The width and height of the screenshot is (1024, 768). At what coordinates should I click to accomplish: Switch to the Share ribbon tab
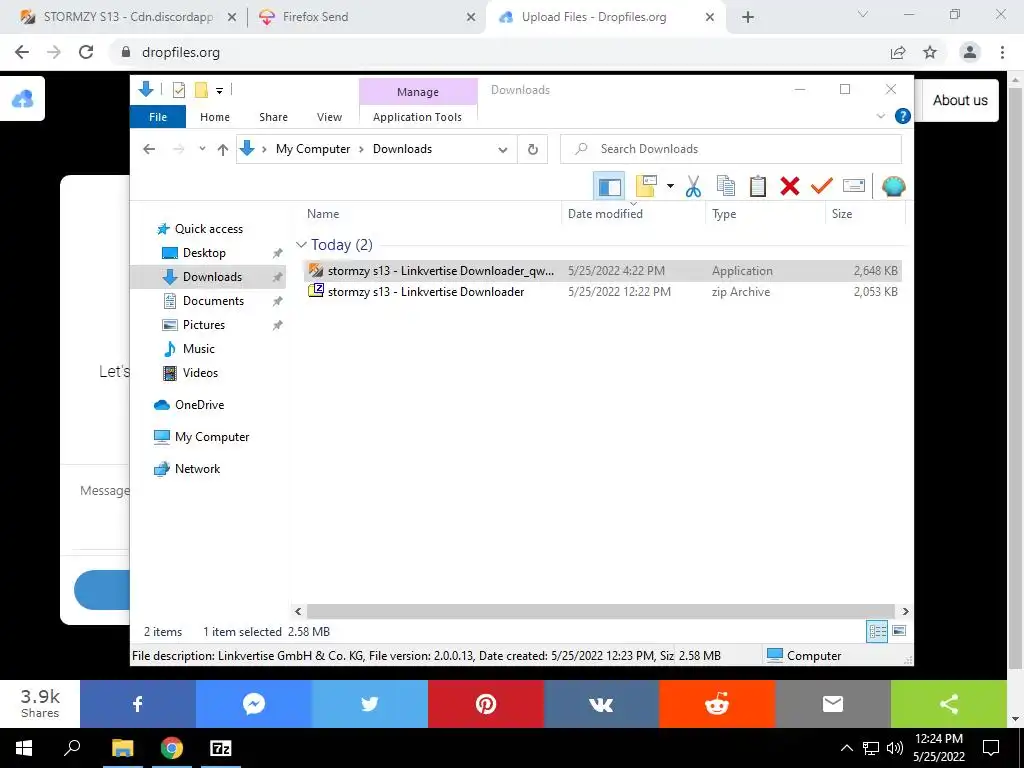point(273,117)
